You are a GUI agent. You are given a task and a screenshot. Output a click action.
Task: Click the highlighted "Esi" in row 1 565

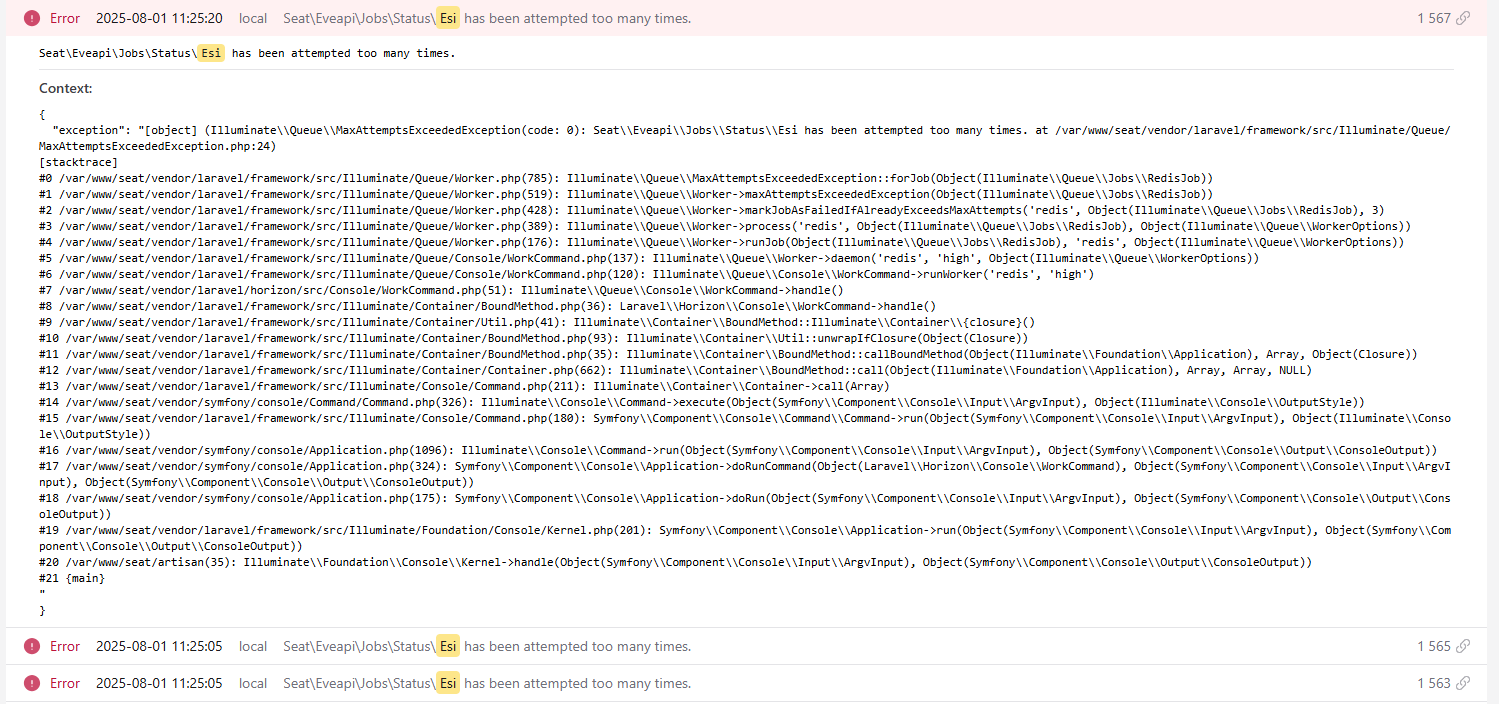(448, 646)
